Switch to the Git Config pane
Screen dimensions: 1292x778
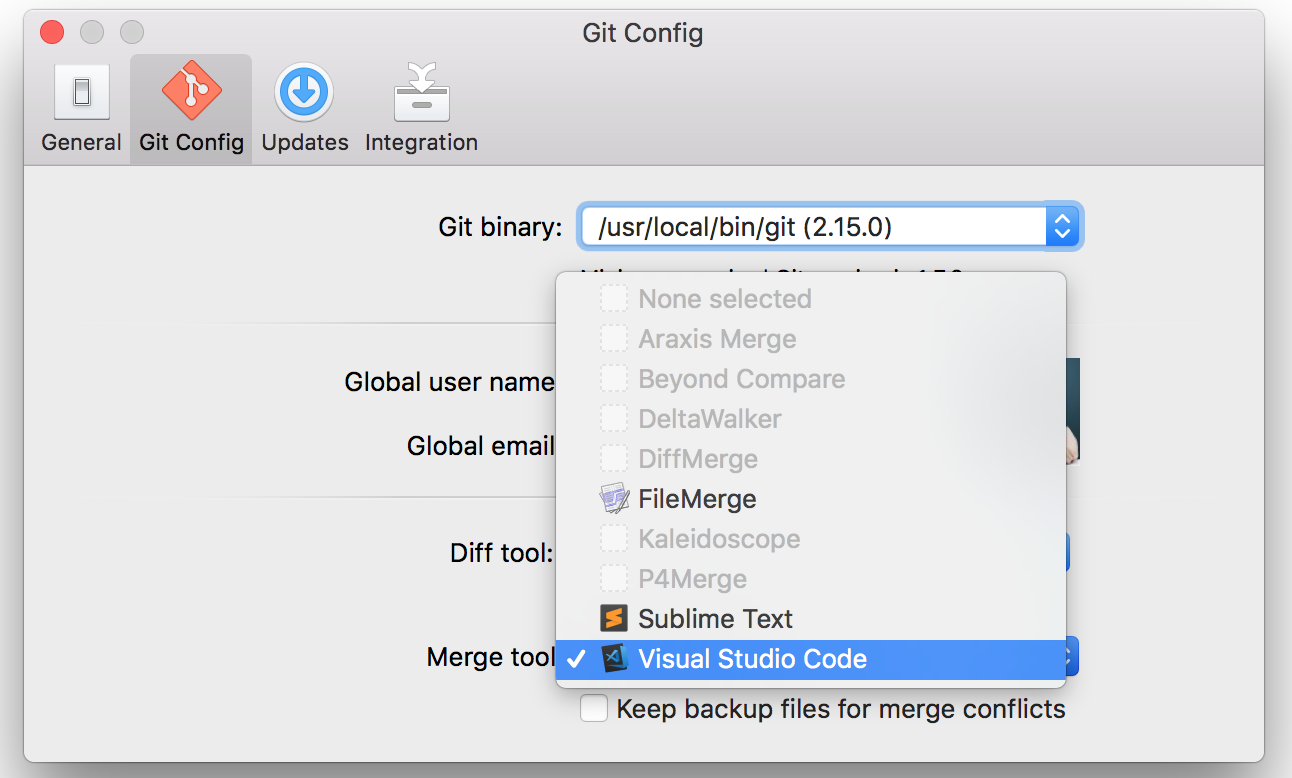(x=190, y=105)
